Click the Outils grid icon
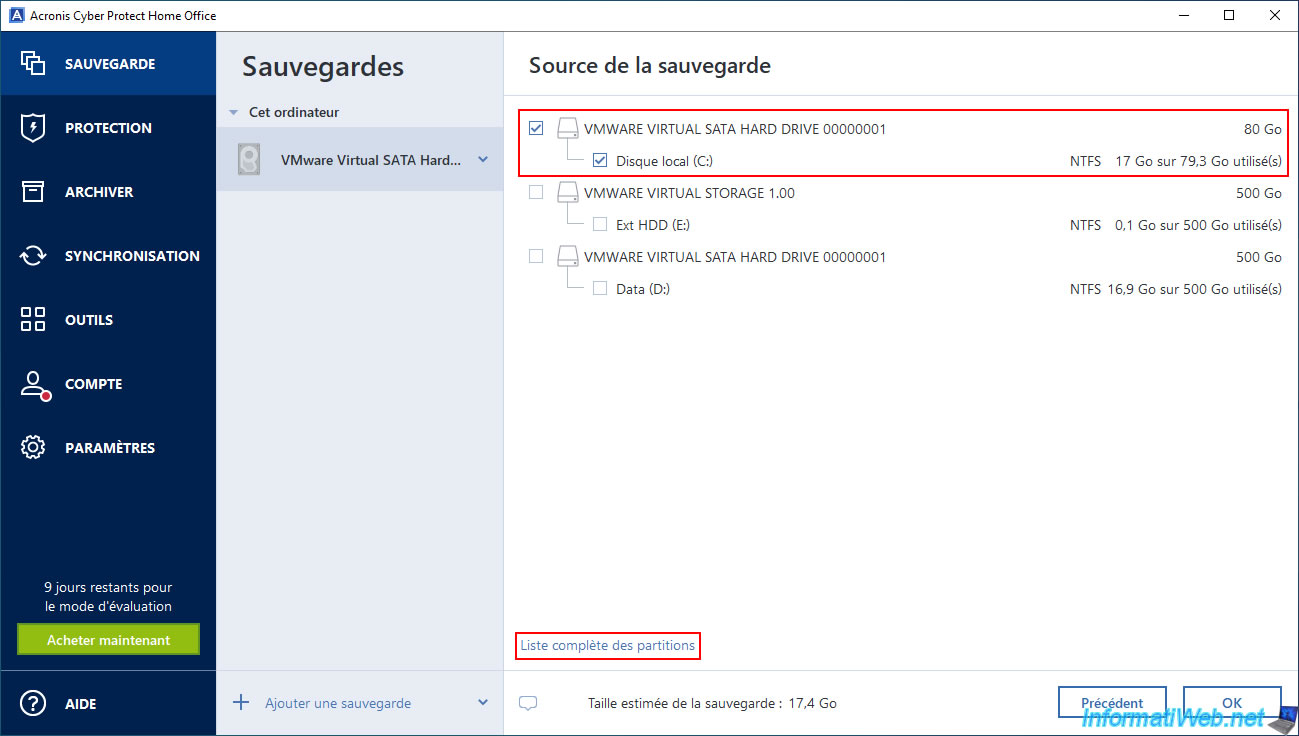The height and width of the screenshot is (736, 1299). click(33, 320)
